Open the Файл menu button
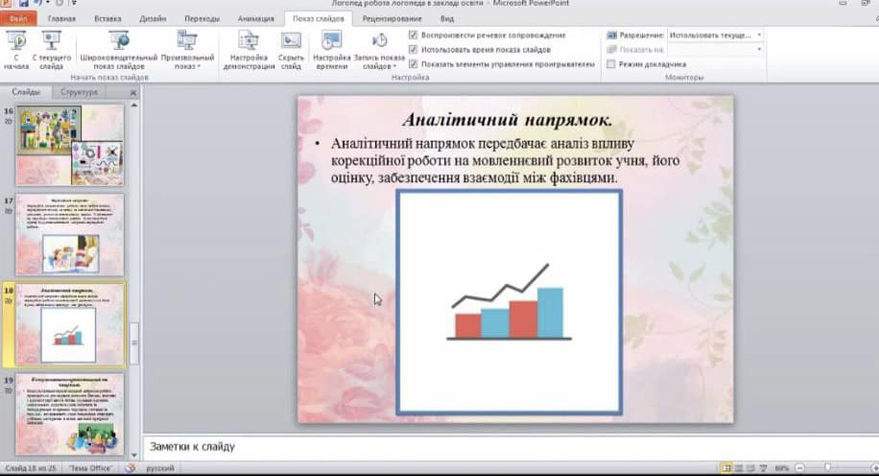879x476 pixels. pos(20,18)
